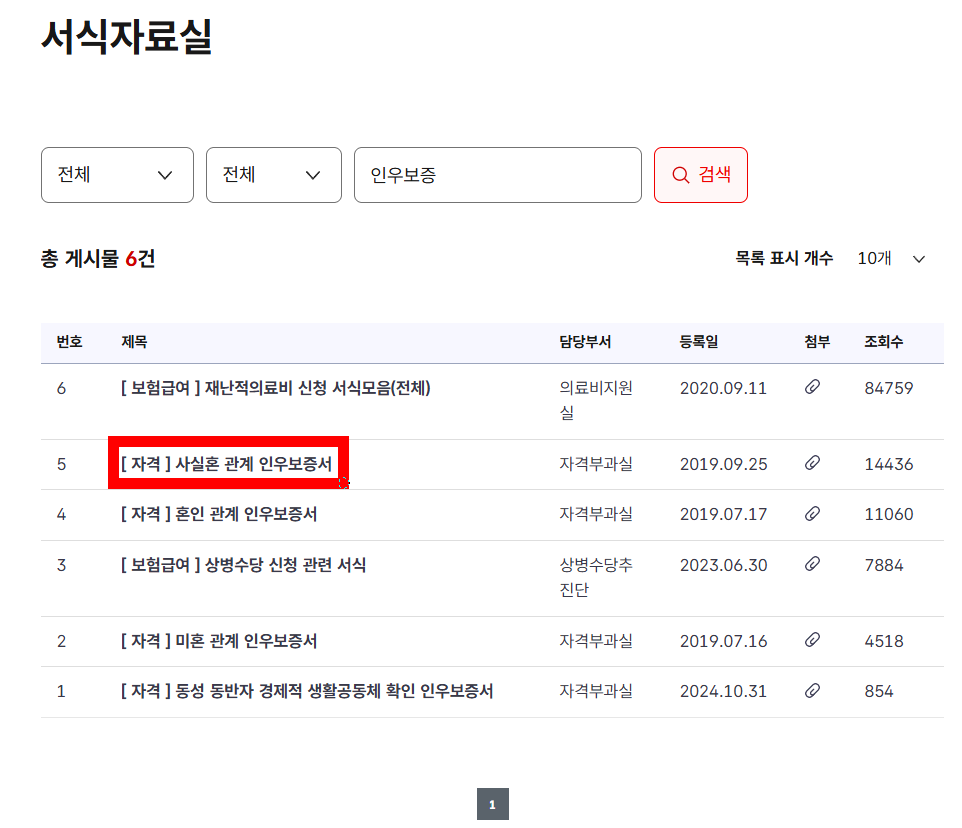The width and height of the screenshot is (962, 828).
Task: Select the date 2023.06.30
Action: point(723,565)
